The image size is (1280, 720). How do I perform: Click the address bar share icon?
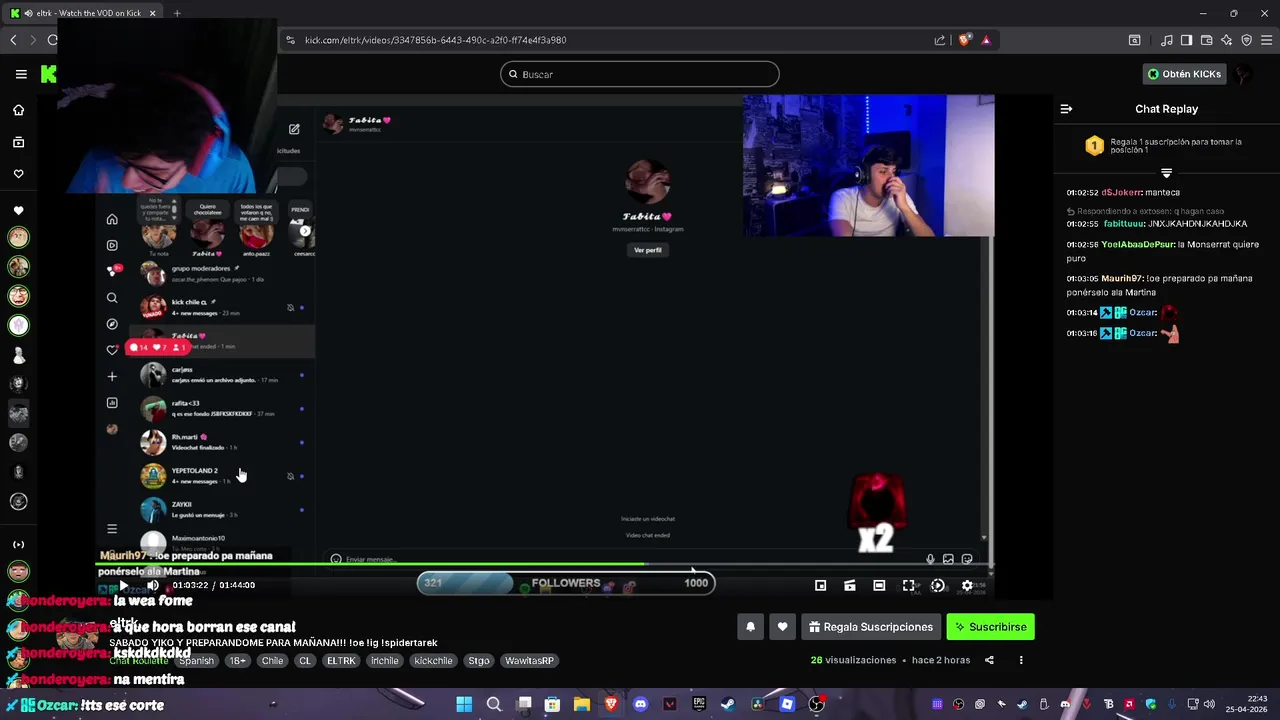point(940,40)
